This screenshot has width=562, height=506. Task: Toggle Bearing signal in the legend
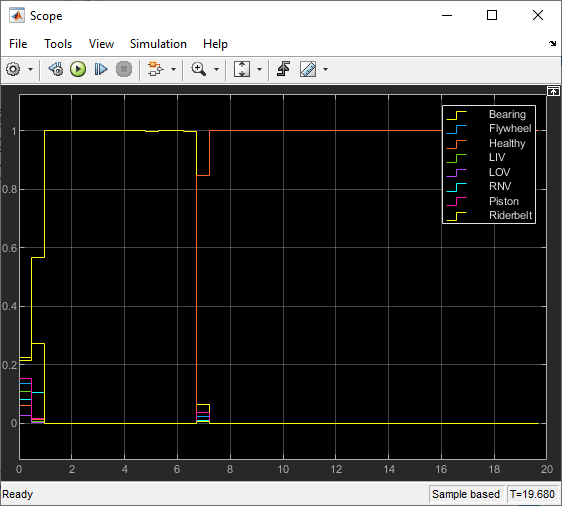click(507, 114)
